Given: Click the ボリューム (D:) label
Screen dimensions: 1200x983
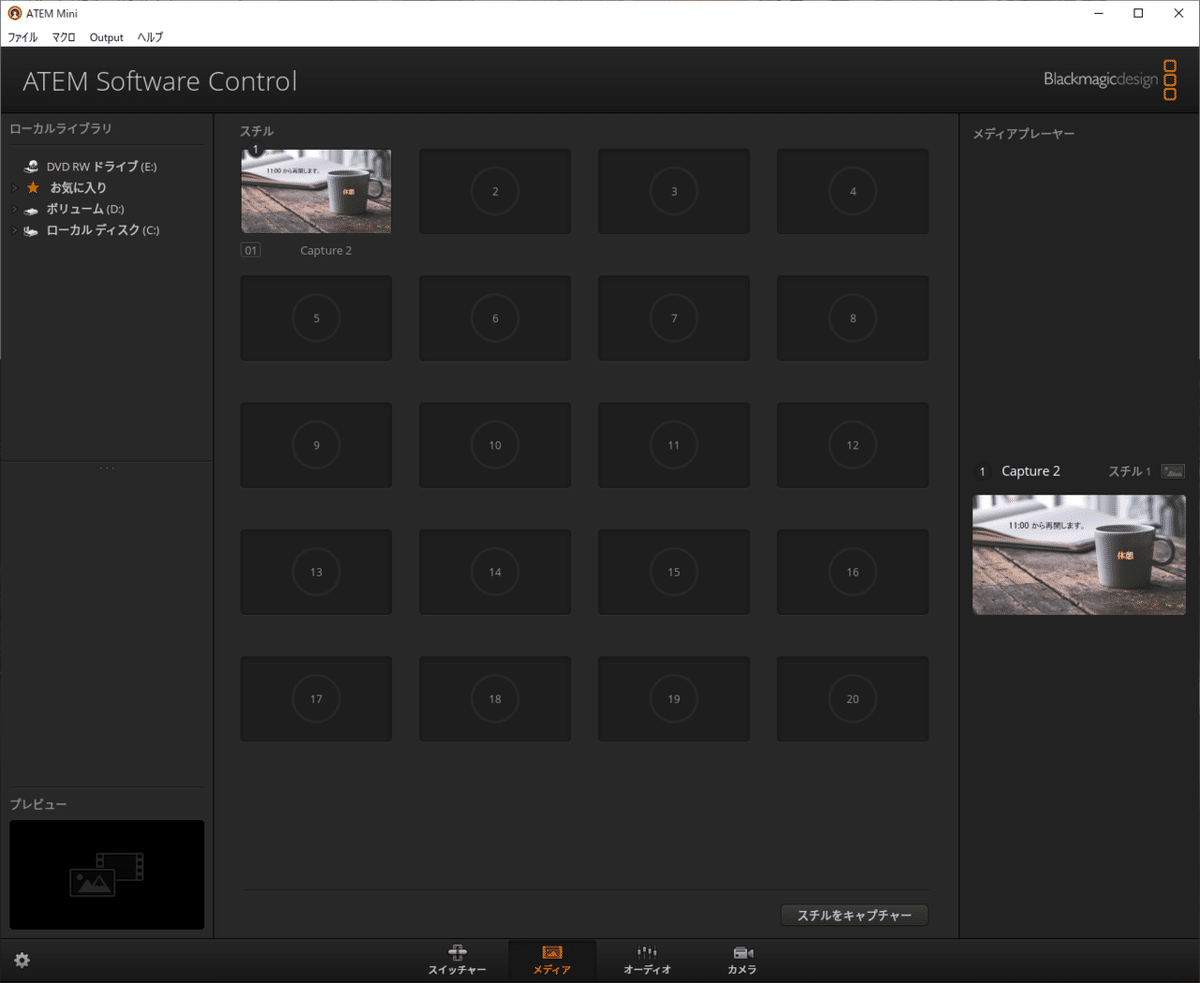Looking at the screenshot, I should click(x=85, y=209).
